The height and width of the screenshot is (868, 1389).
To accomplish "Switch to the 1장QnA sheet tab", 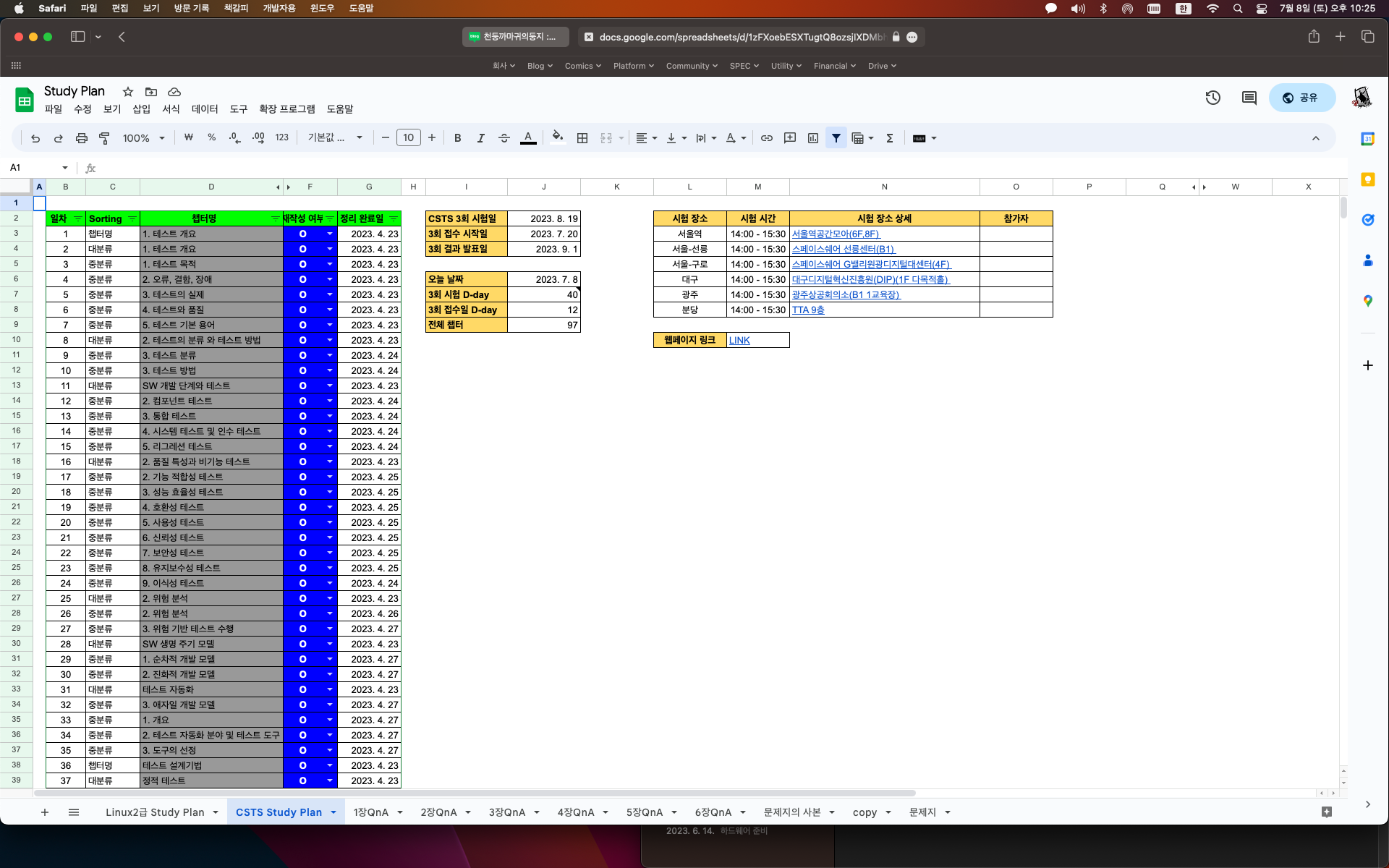I will pos(371,812).
